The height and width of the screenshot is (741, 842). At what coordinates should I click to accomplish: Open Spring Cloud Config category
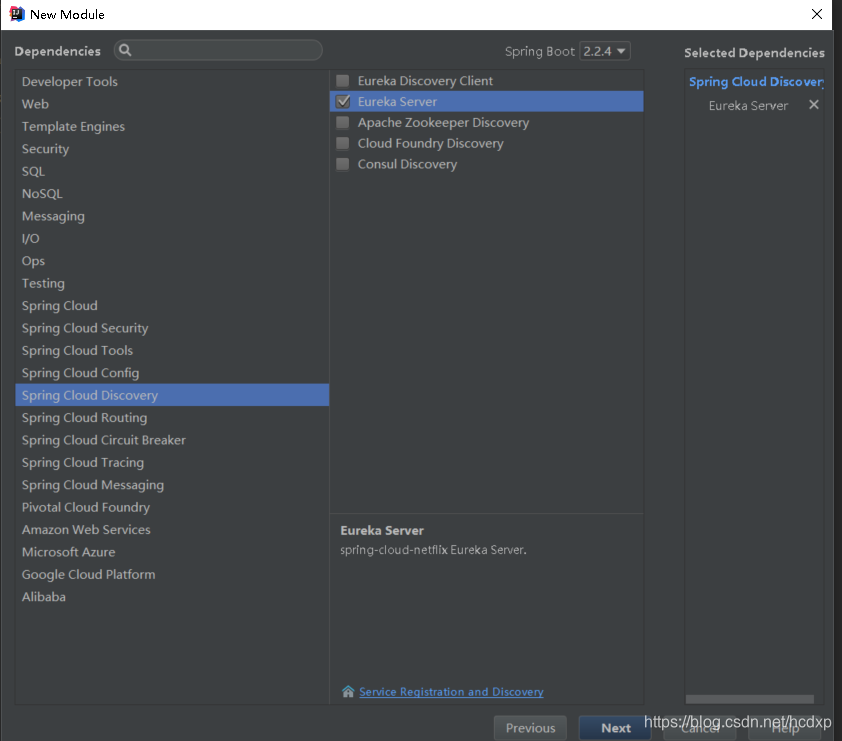[x=172, y=373]
